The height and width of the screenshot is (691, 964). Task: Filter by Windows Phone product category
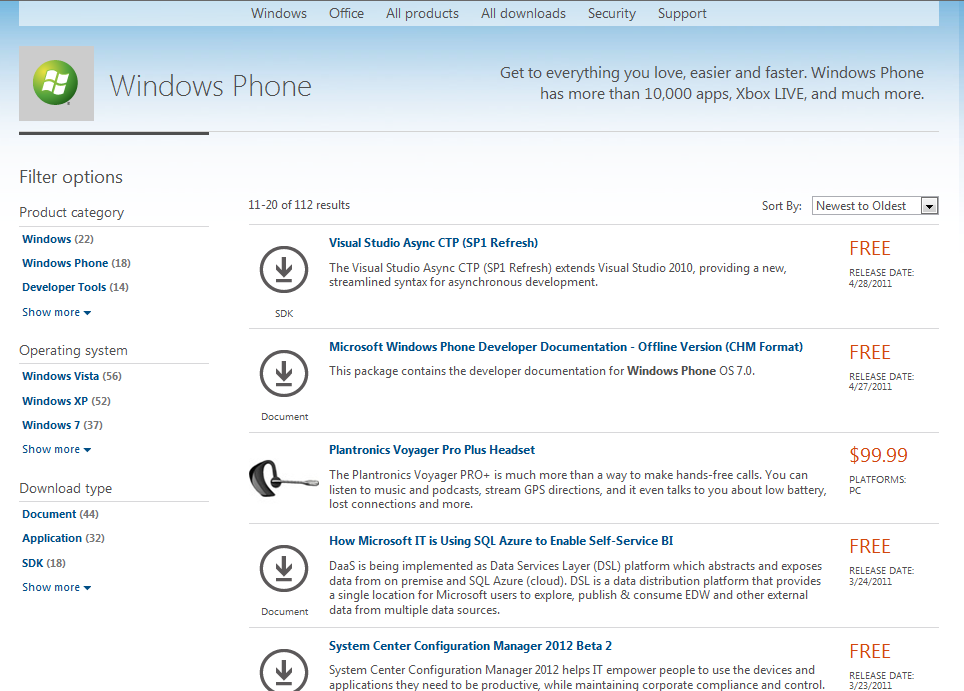(65, 263)
